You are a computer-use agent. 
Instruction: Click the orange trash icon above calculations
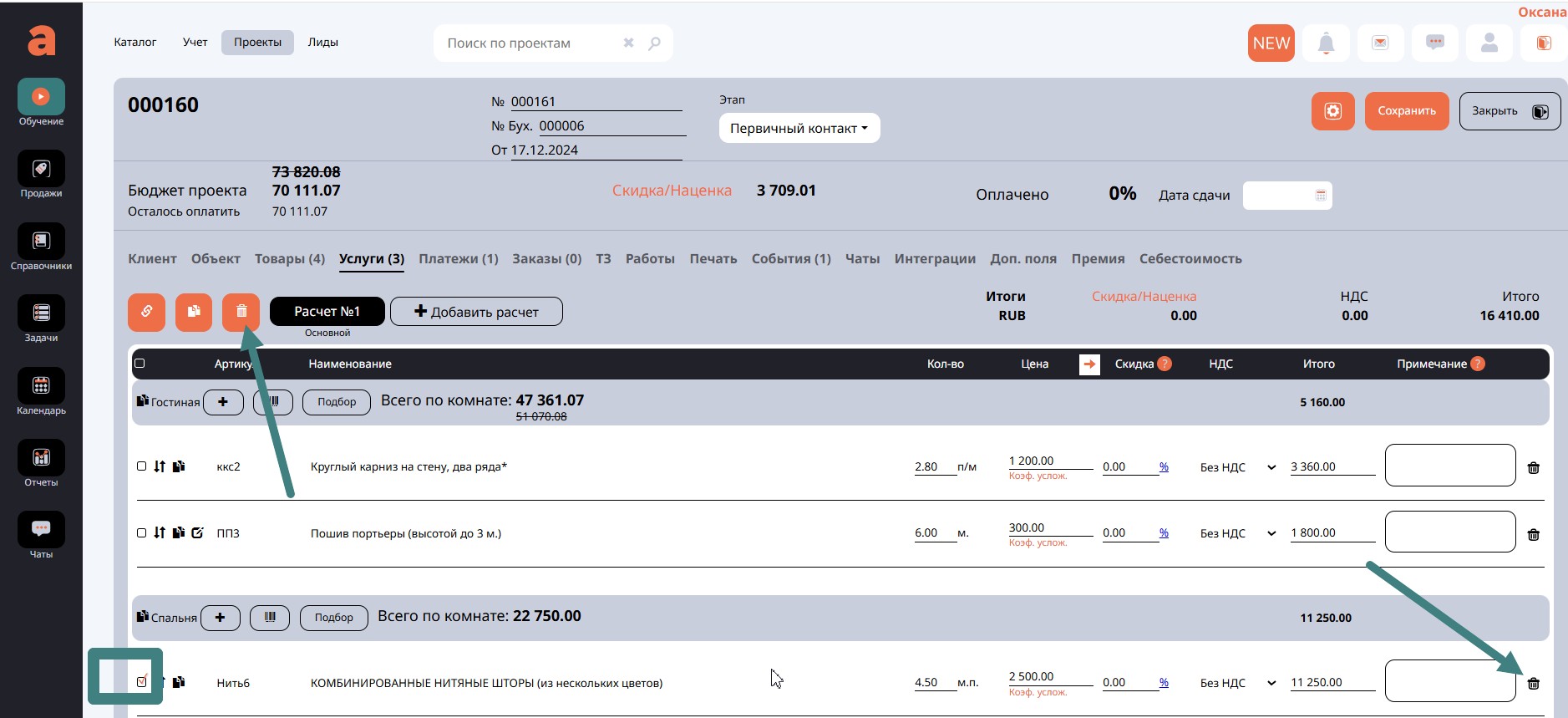point(241,312)
